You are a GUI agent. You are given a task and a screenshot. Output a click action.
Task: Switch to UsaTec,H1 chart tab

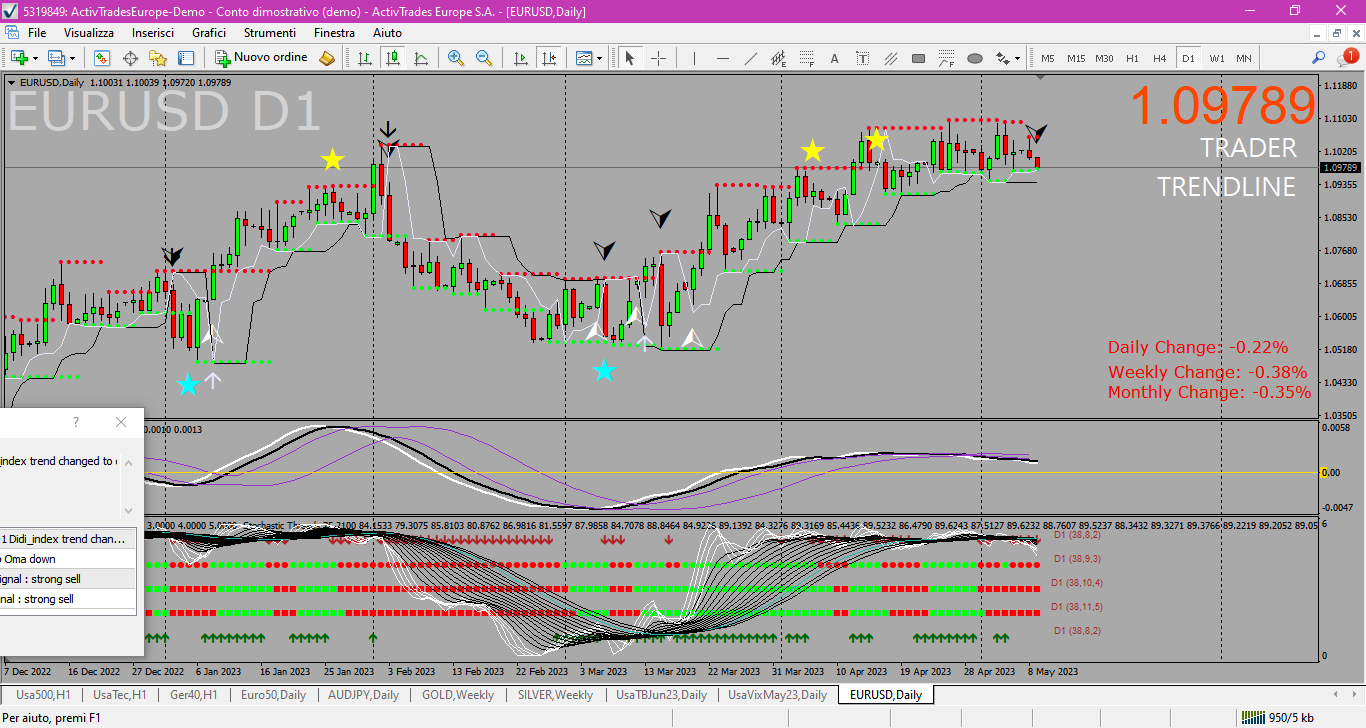(x=120, y=695)
